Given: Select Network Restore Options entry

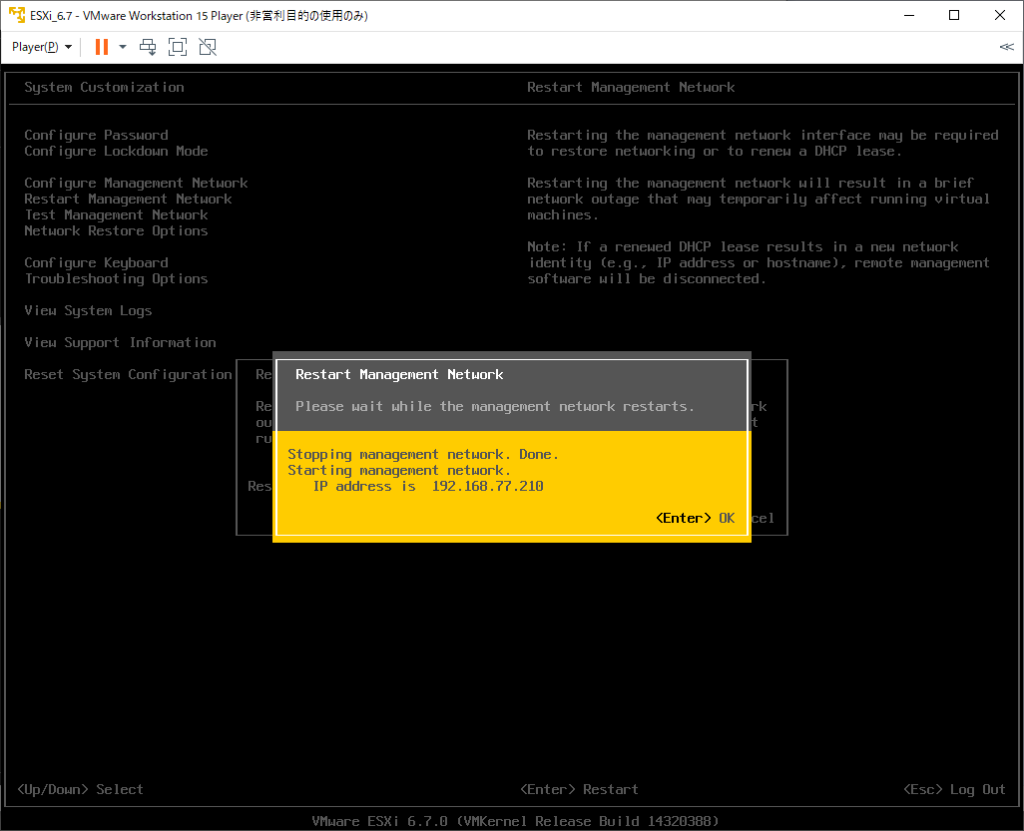Looking at the screenshot, I should [x=116, y=231].
